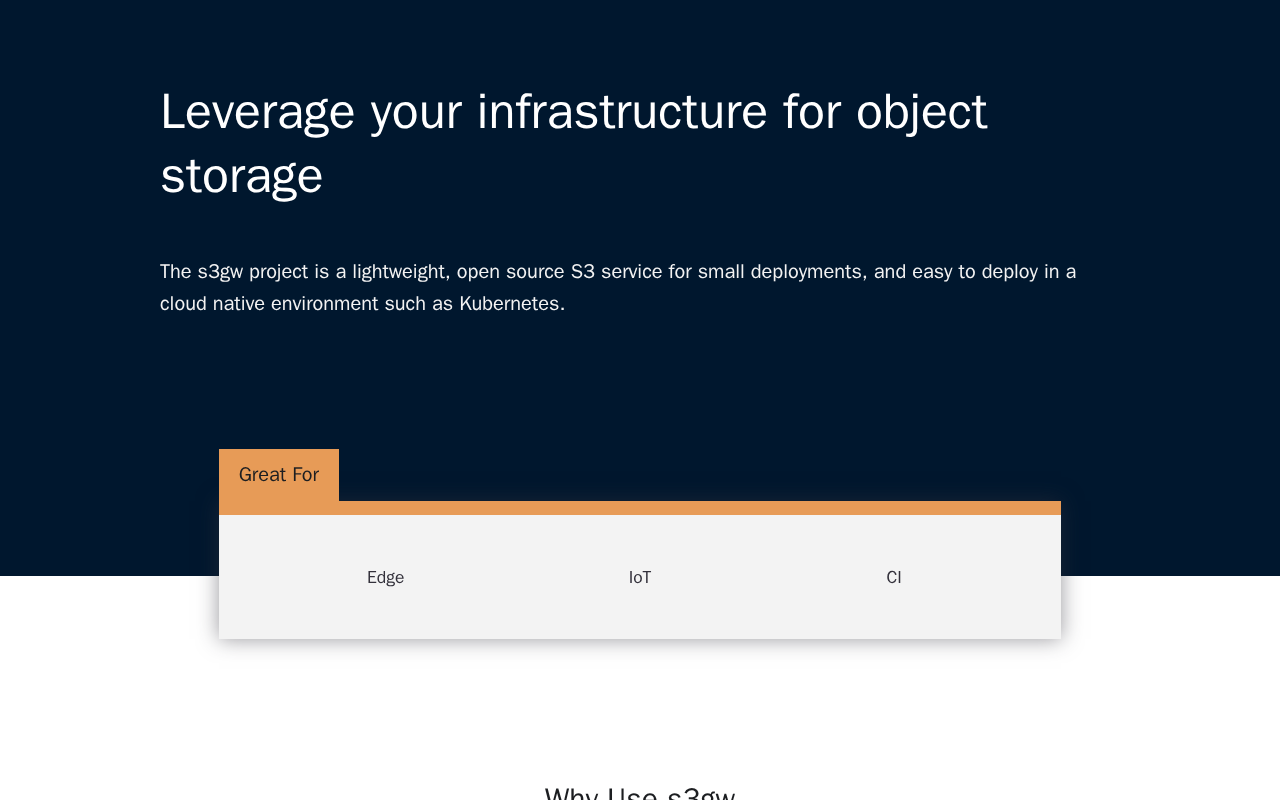Click s3gw in the description paragraph
This screenshot has height=800, width=1280.
click(x=220, y=272)
